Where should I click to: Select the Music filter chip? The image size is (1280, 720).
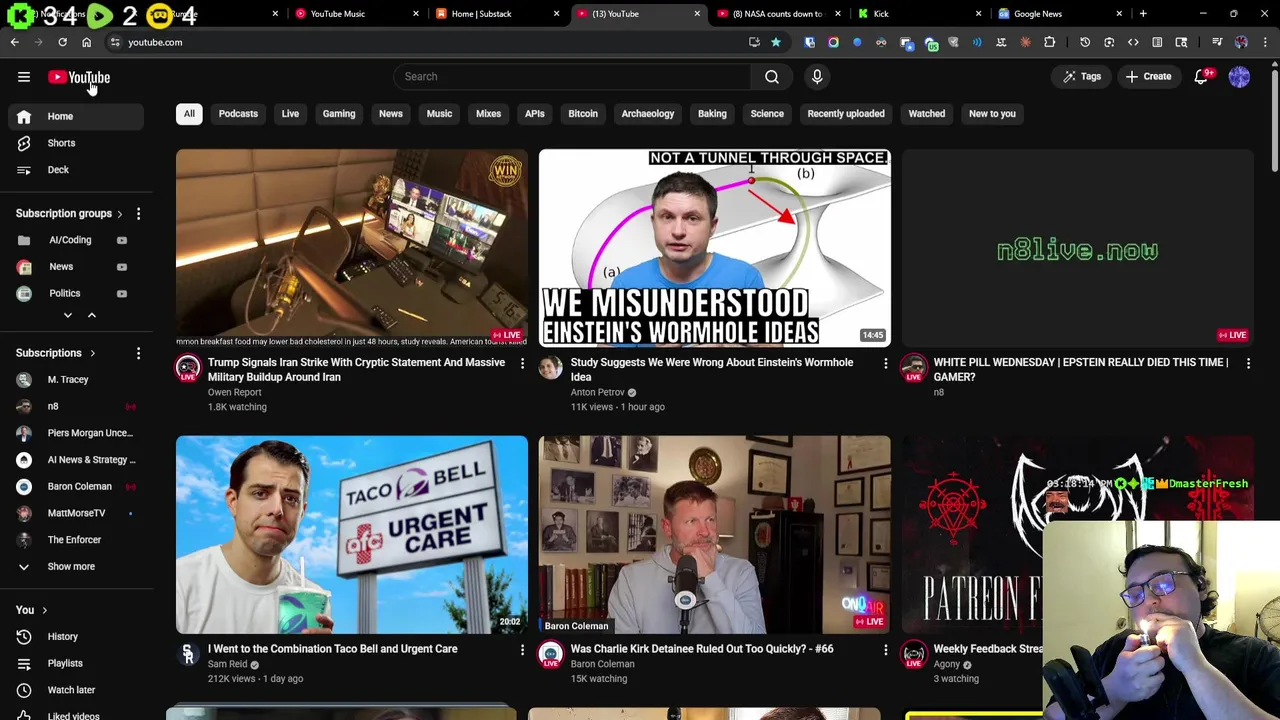[x=439, y=113]
